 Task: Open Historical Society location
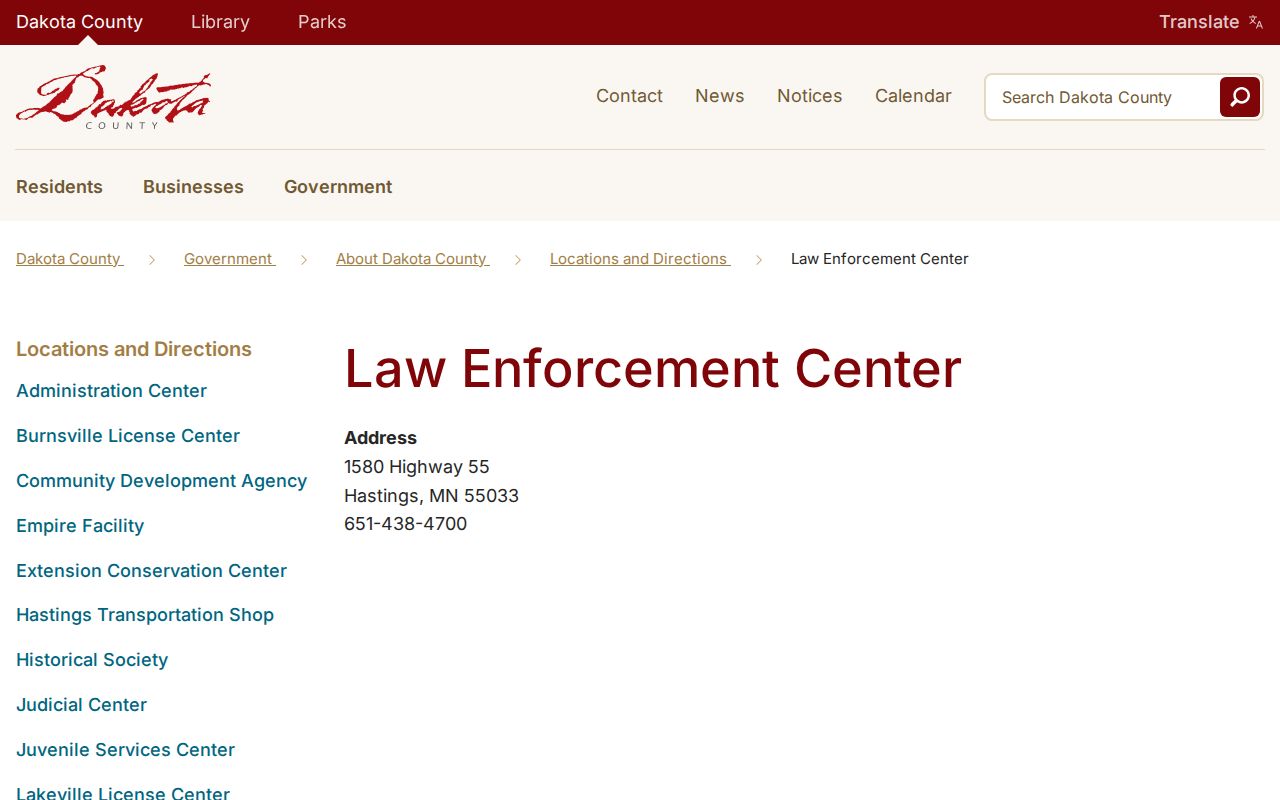92,660
